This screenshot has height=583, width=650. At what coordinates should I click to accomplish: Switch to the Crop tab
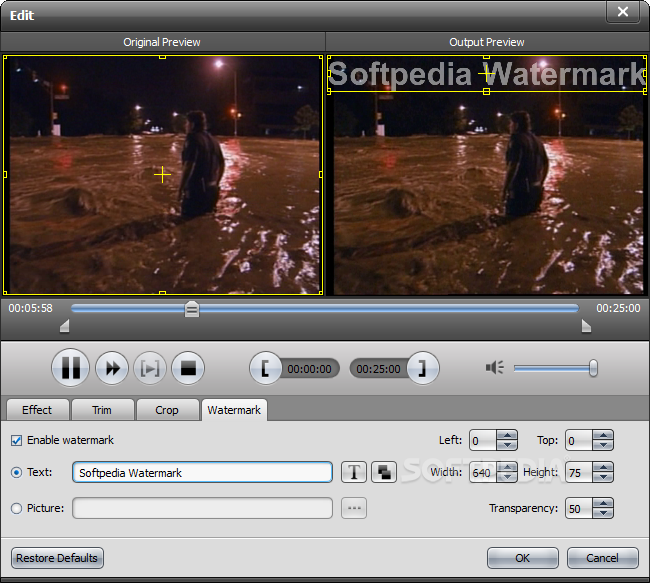point(167,410)
